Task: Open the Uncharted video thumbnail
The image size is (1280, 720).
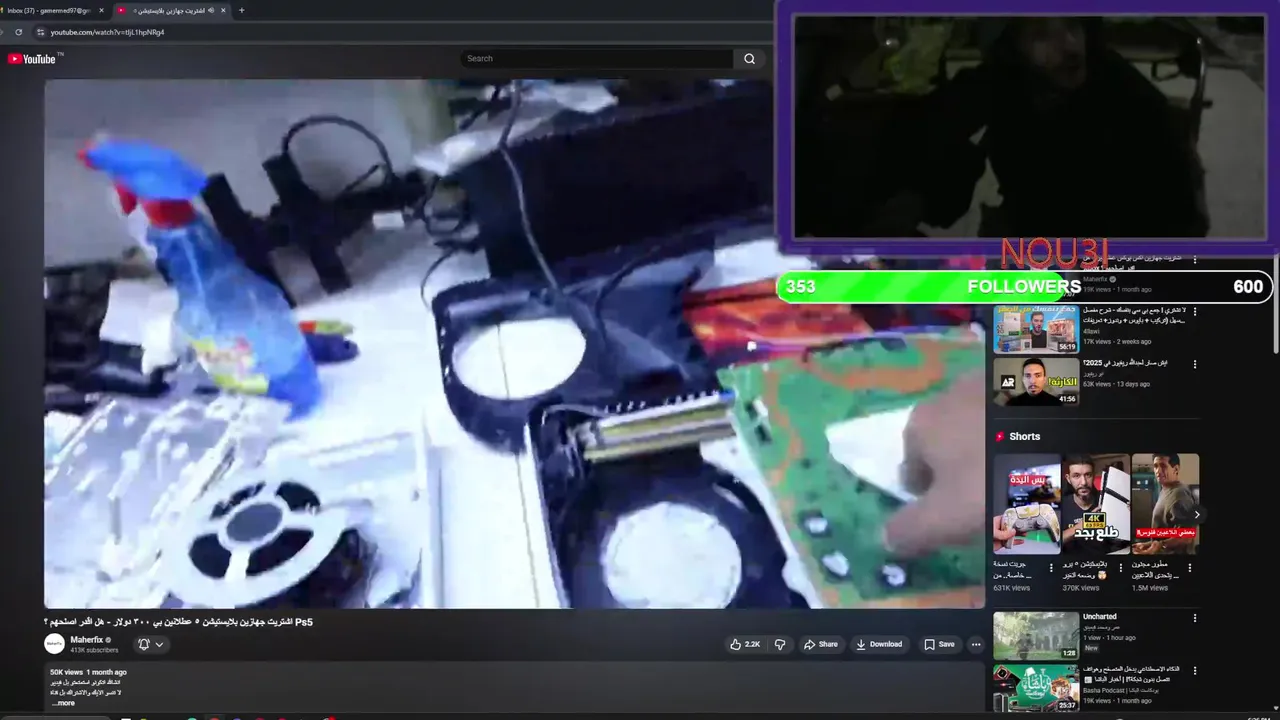Action: click(1036, 635)
